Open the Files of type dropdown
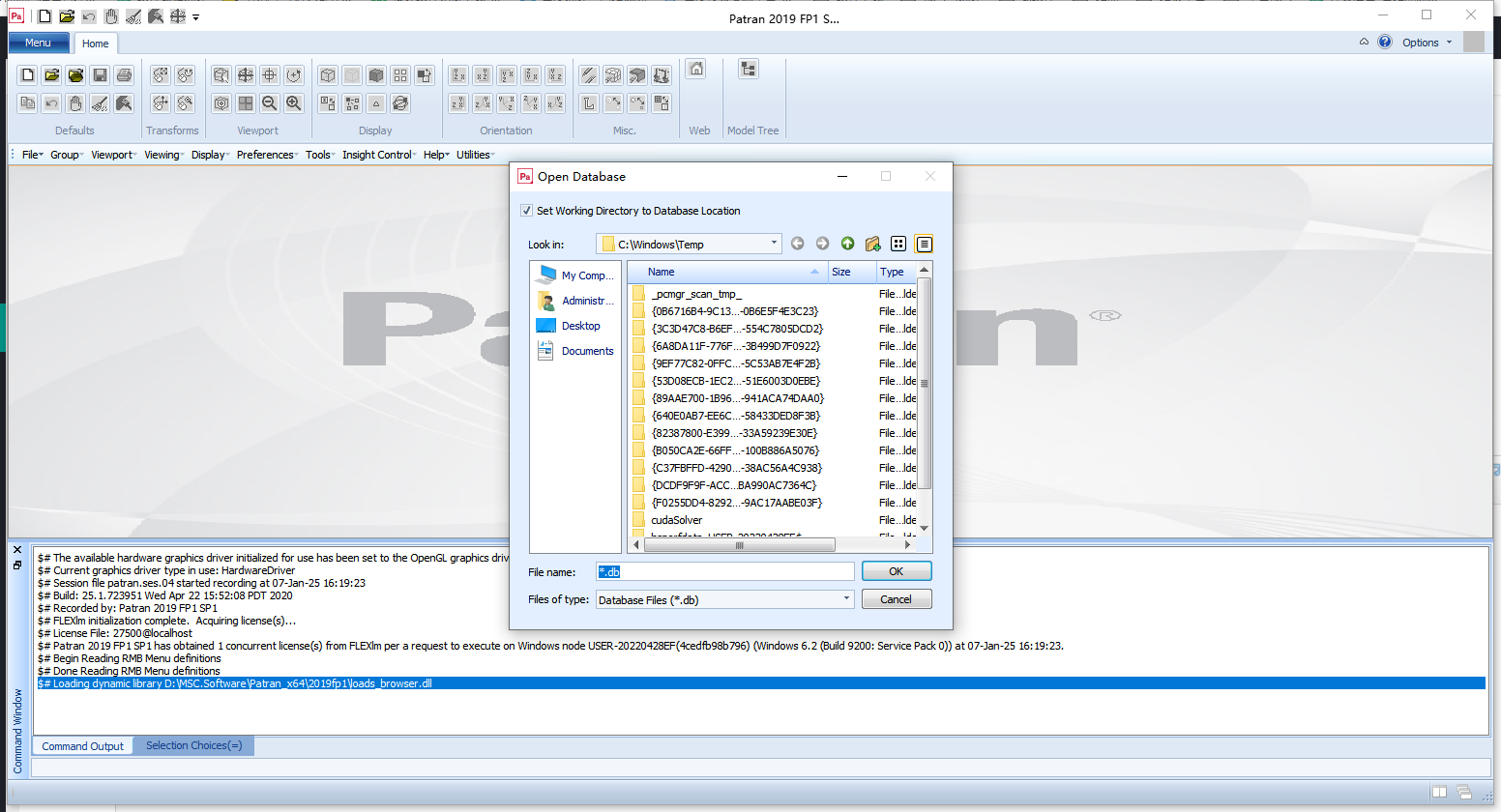Image resolution: width=1501 pixels, height=812 pixels. click(x=846, y=599)
